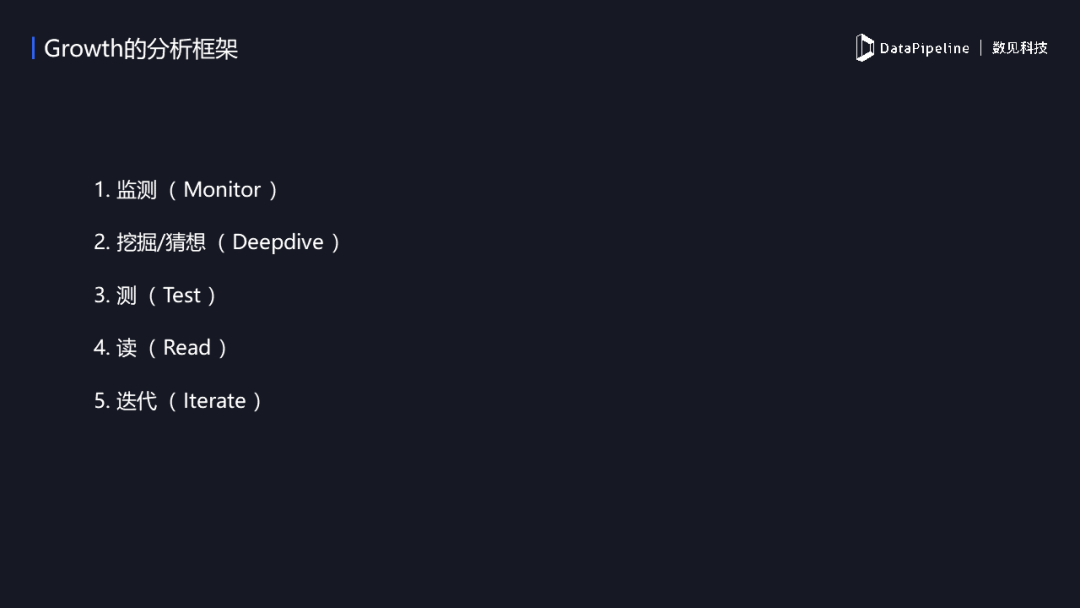The width and height of the screenshot is (1080, 608).
Task: Select the Chinese text 迭代
Action: [137, 401]
